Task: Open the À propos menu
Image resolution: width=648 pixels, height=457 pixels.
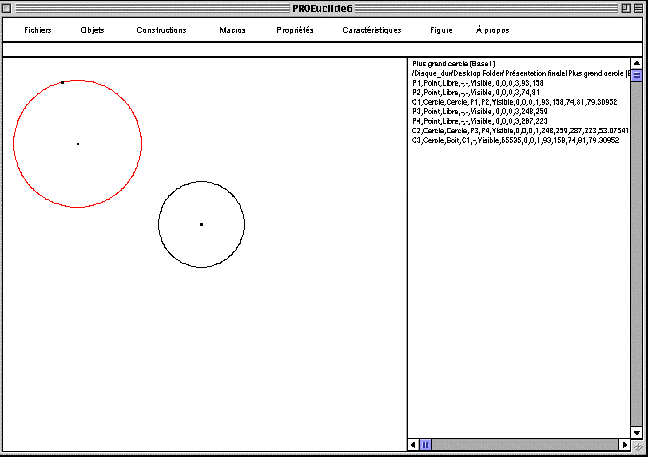Action: click(492, 30)
